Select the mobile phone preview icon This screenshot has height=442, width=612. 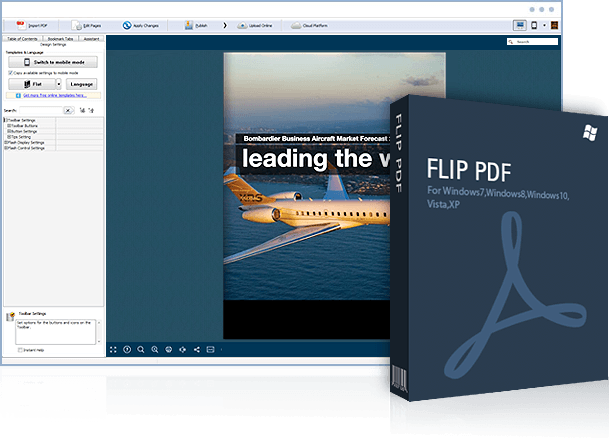click(534, 25)
